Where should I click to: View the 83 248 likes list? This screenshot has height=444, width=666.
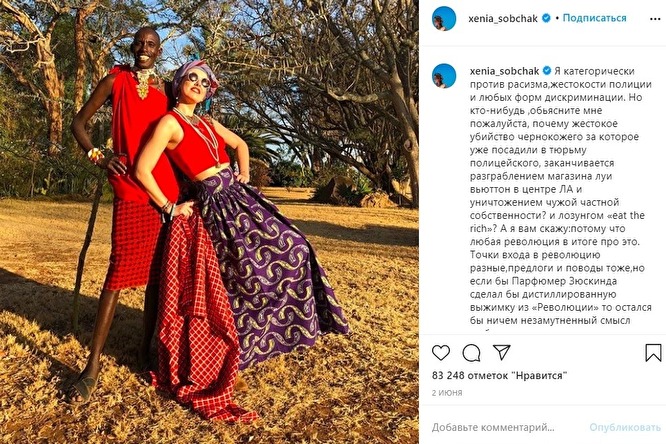[x=500, y=376]
